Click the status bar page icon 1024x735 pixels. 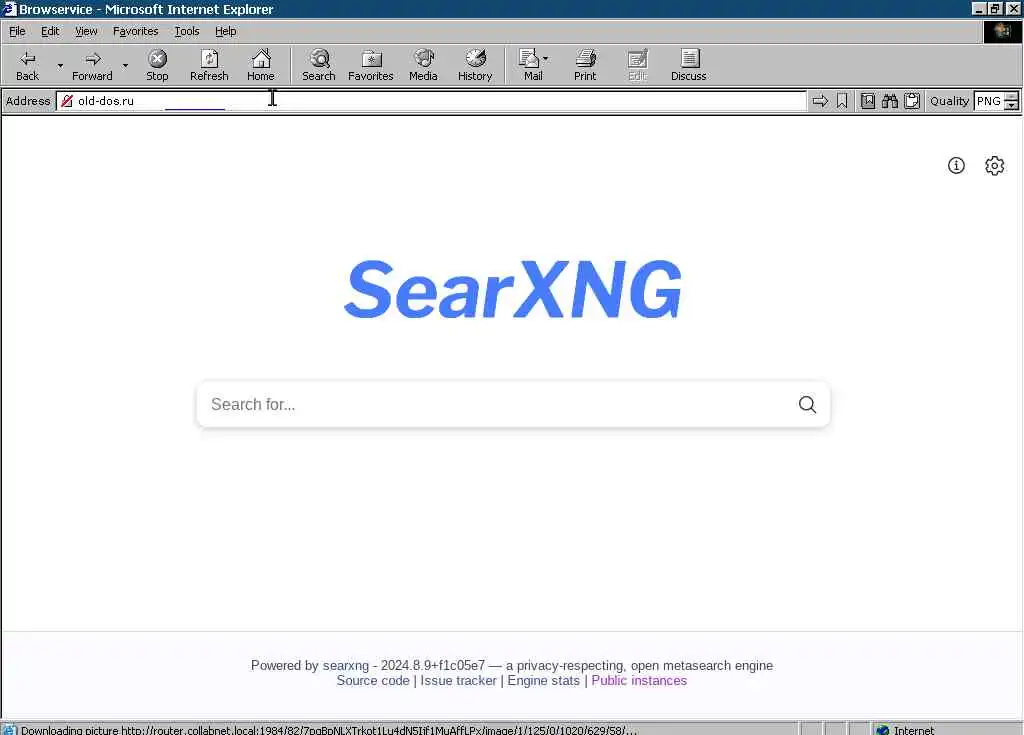8,729
